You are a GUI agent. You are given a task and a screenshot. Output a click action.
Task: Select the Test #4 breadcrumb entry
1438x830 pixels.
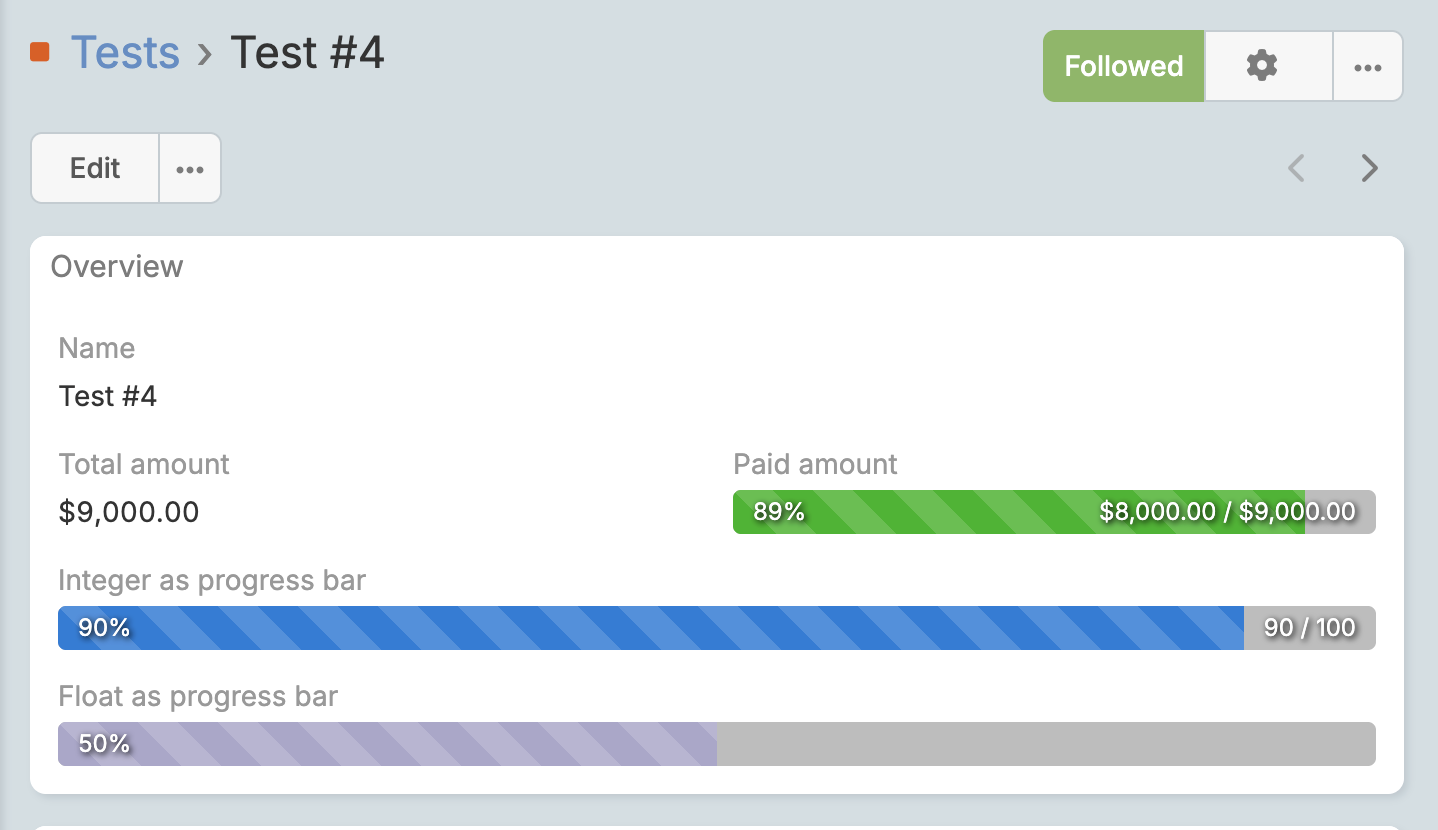[307, 53]
